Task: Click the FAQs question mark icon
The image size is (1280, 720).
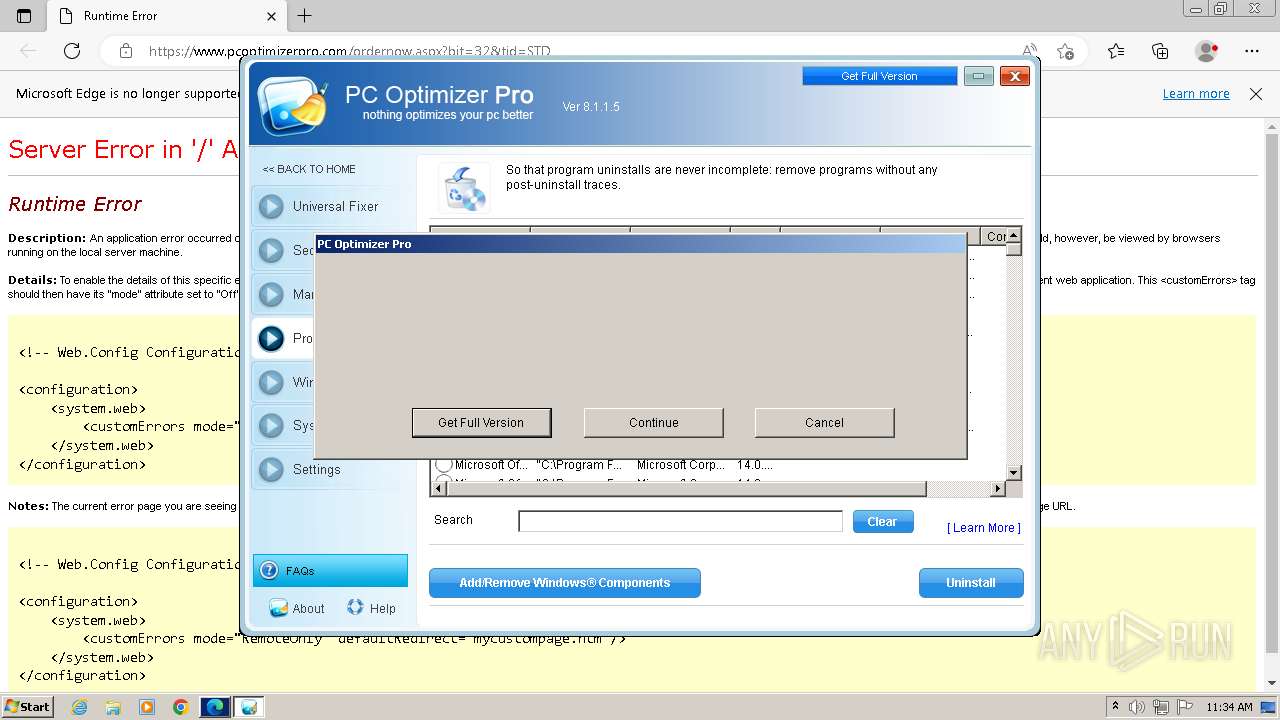Action: 268,571
